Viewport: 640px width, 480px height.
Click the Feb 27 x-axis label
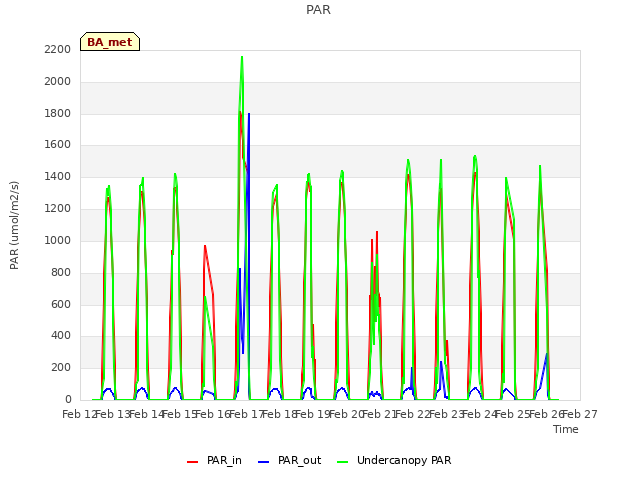580,414
